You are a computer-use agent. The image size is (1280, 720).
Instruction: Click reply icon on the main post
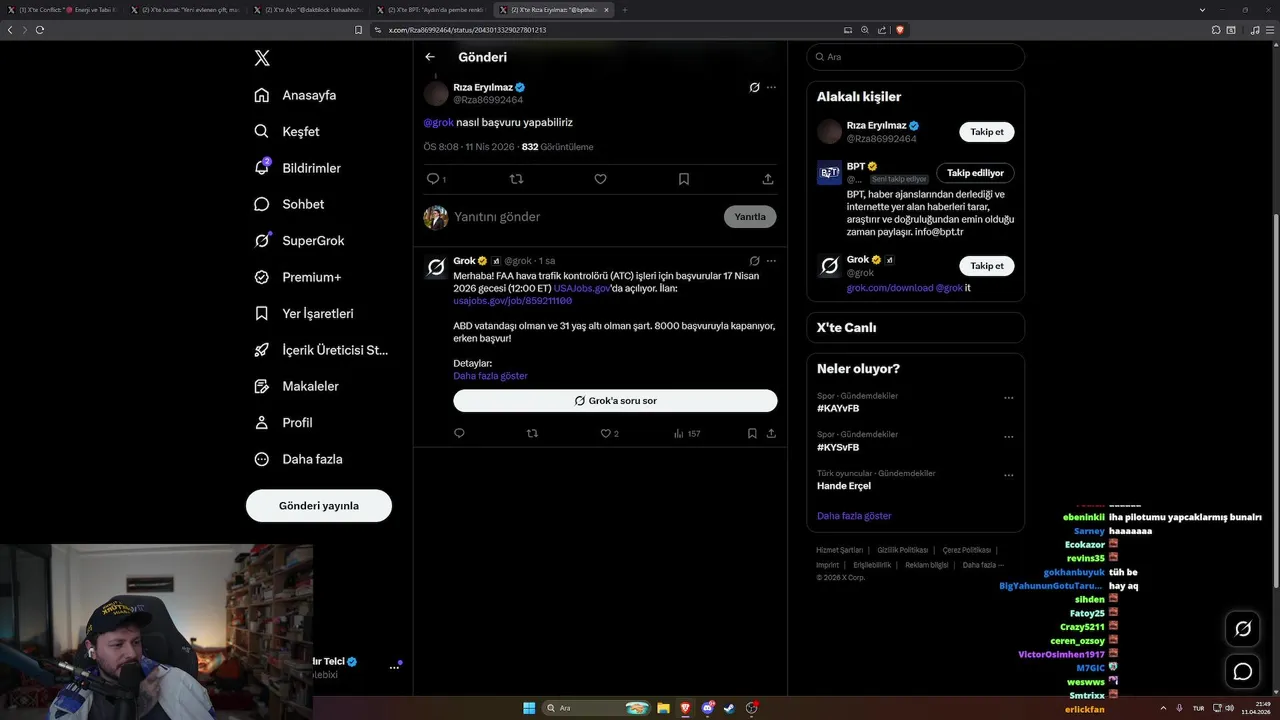tap(434, 179)
